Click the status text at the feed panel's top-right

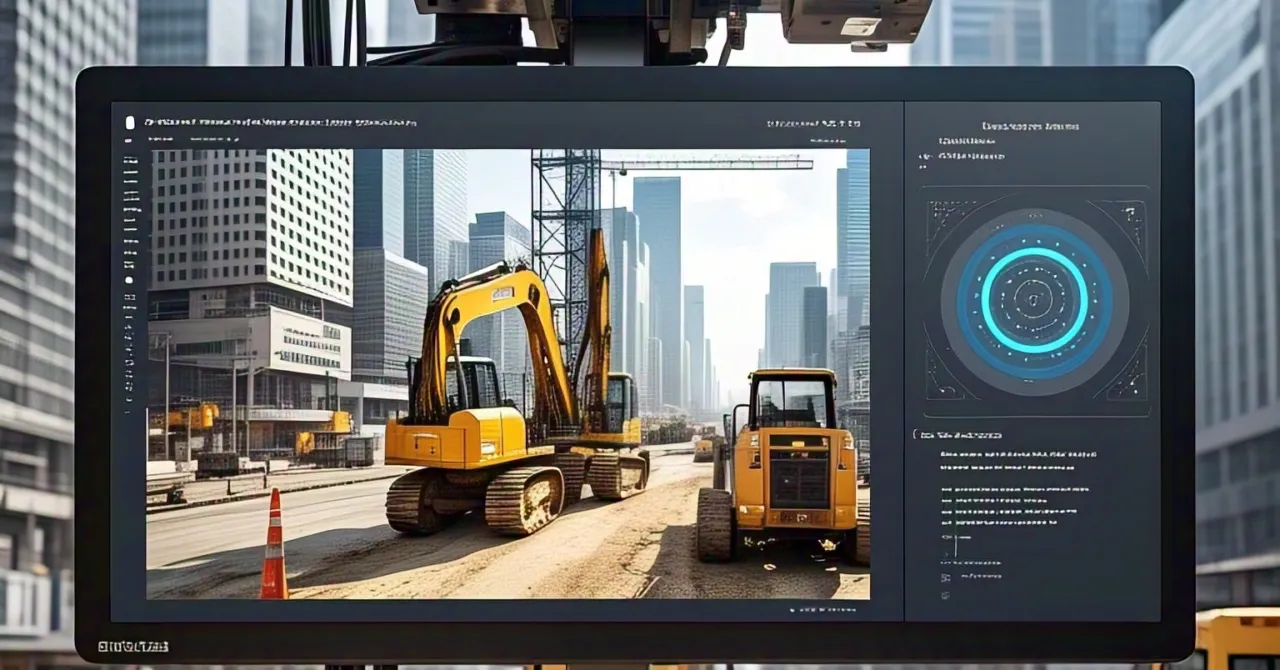[813, 124]
